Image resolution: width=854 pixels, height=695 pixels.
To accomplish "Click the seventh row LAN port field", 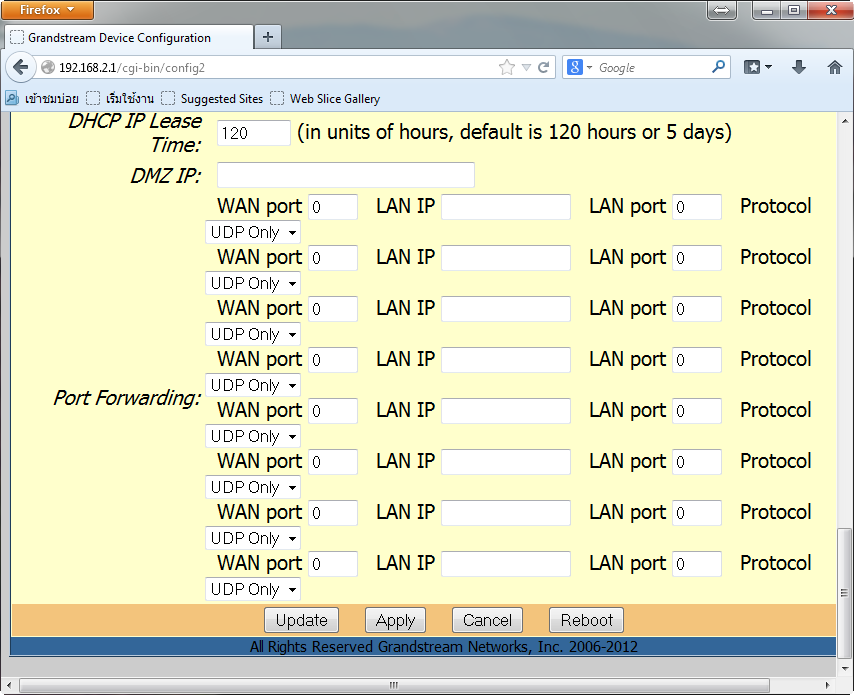I will click(697, 513).
